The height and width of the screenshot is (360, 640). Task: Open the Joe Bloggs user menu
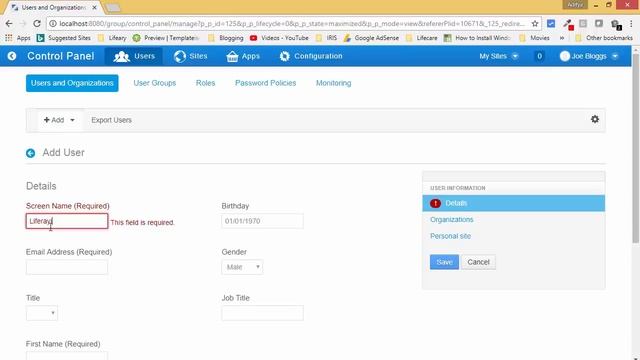tap(589, 56)
